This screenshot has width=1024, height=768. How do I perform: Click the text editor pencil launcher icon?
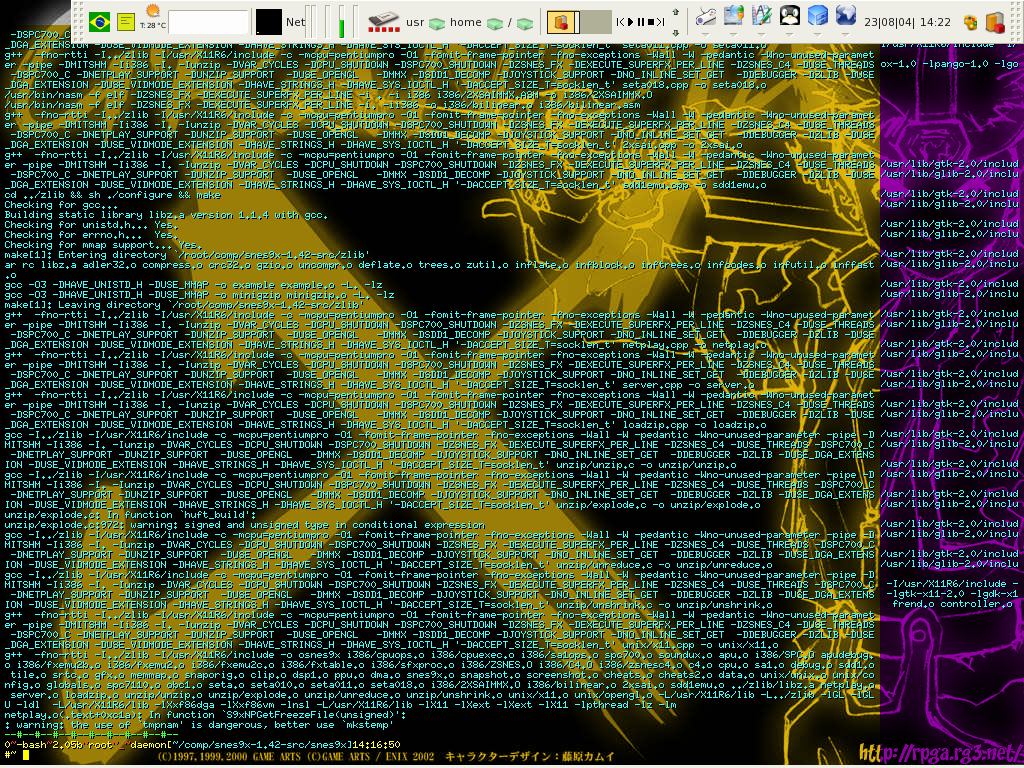(x=761, y=15)
